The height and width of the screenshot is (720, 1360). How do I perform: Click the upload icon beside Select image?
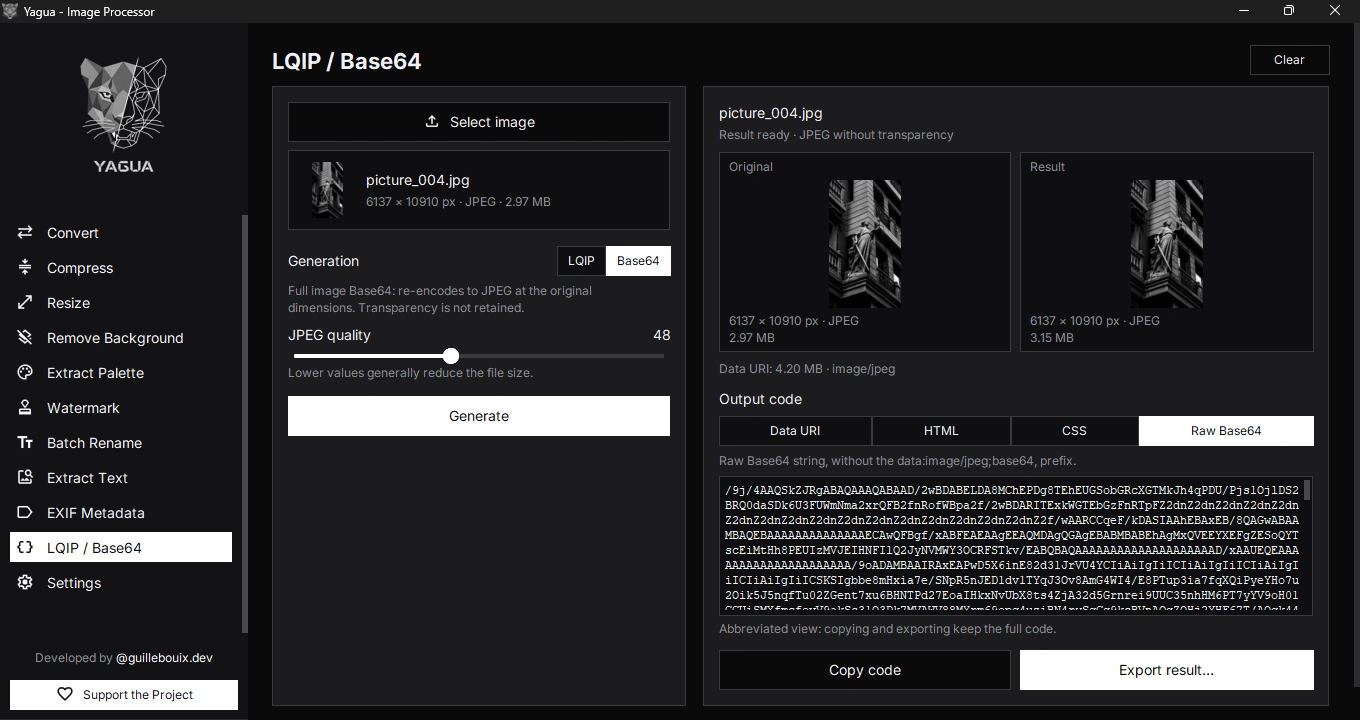432,122
